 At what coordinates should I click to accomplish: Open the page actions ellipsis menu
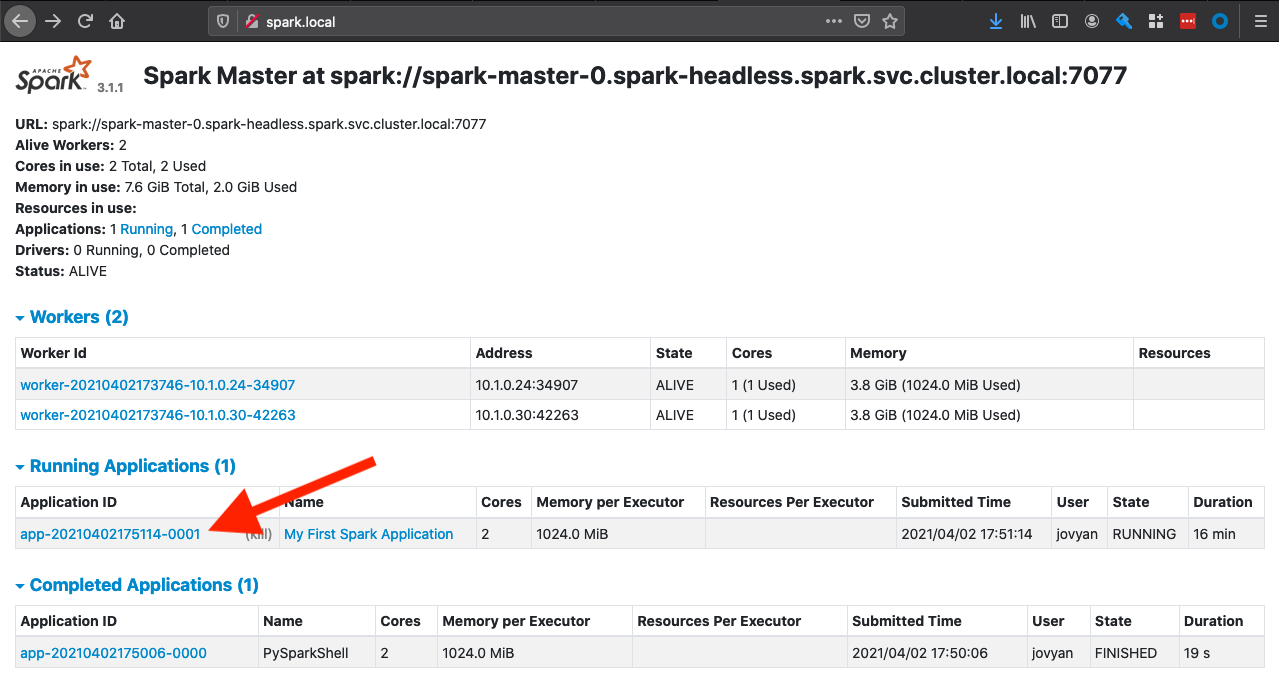point(833,20)
